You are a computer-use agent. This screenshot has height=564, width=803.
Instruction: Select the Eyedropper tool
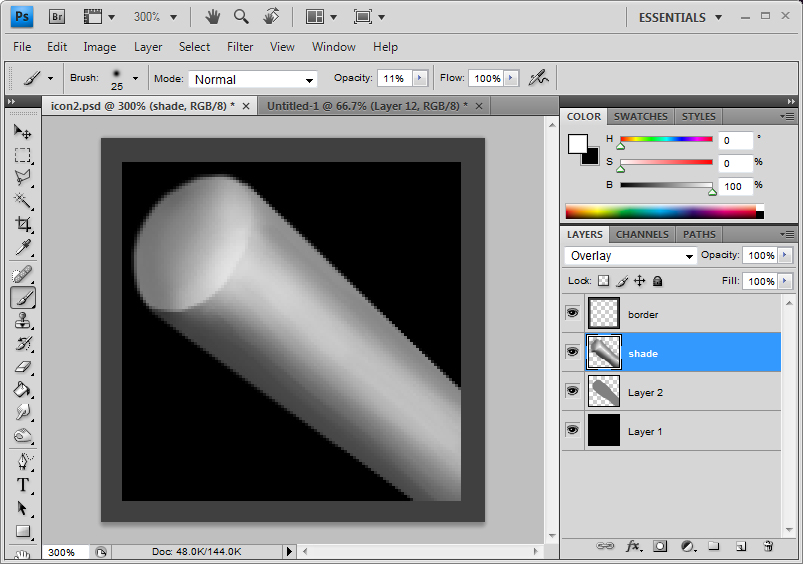click(x=23, y=247)
